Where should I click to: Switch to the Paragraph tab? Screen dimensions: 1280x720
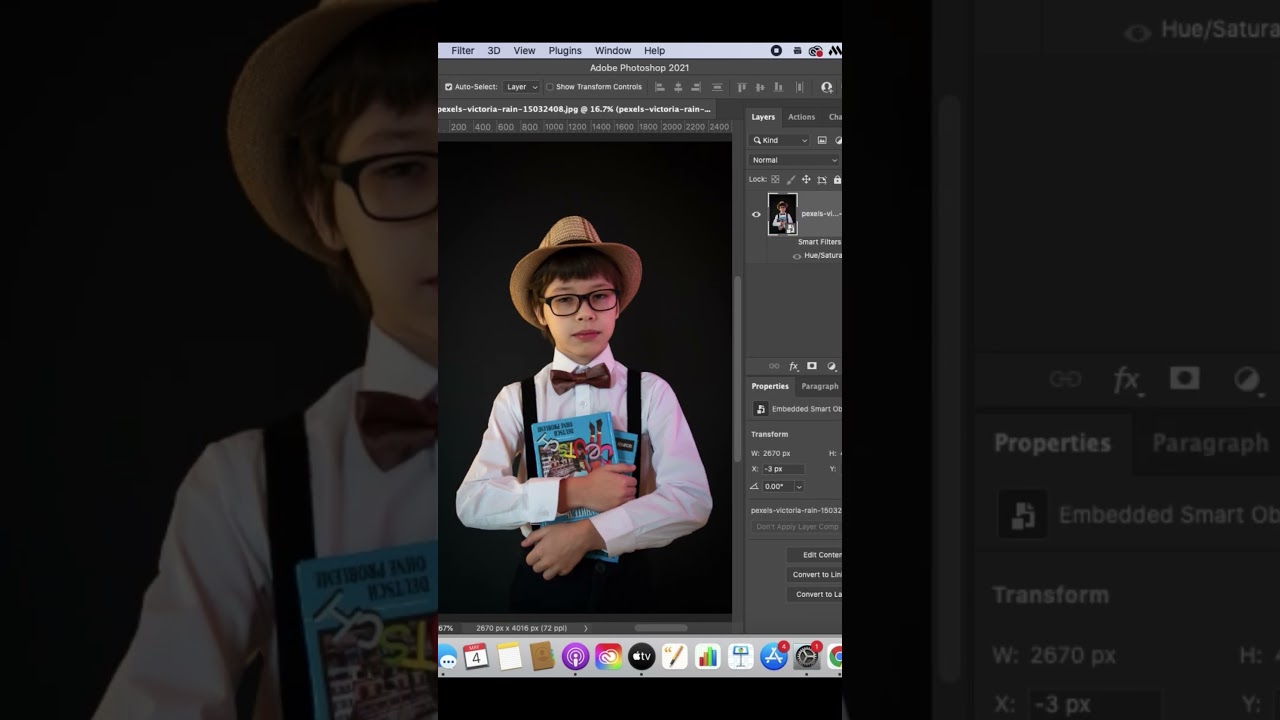819,386
